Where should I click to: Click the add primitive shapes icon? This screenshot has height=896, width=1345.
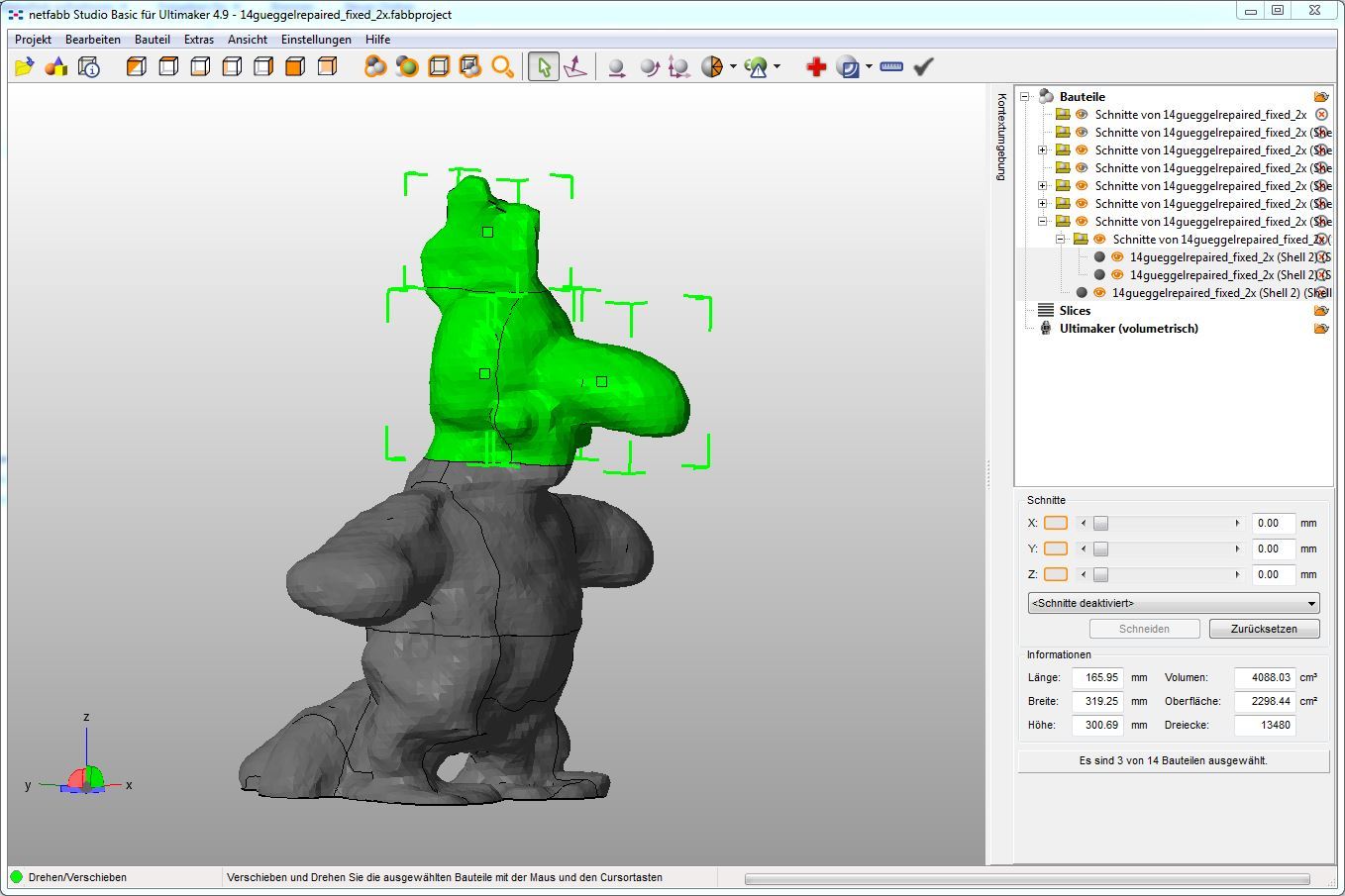[56, 66]
